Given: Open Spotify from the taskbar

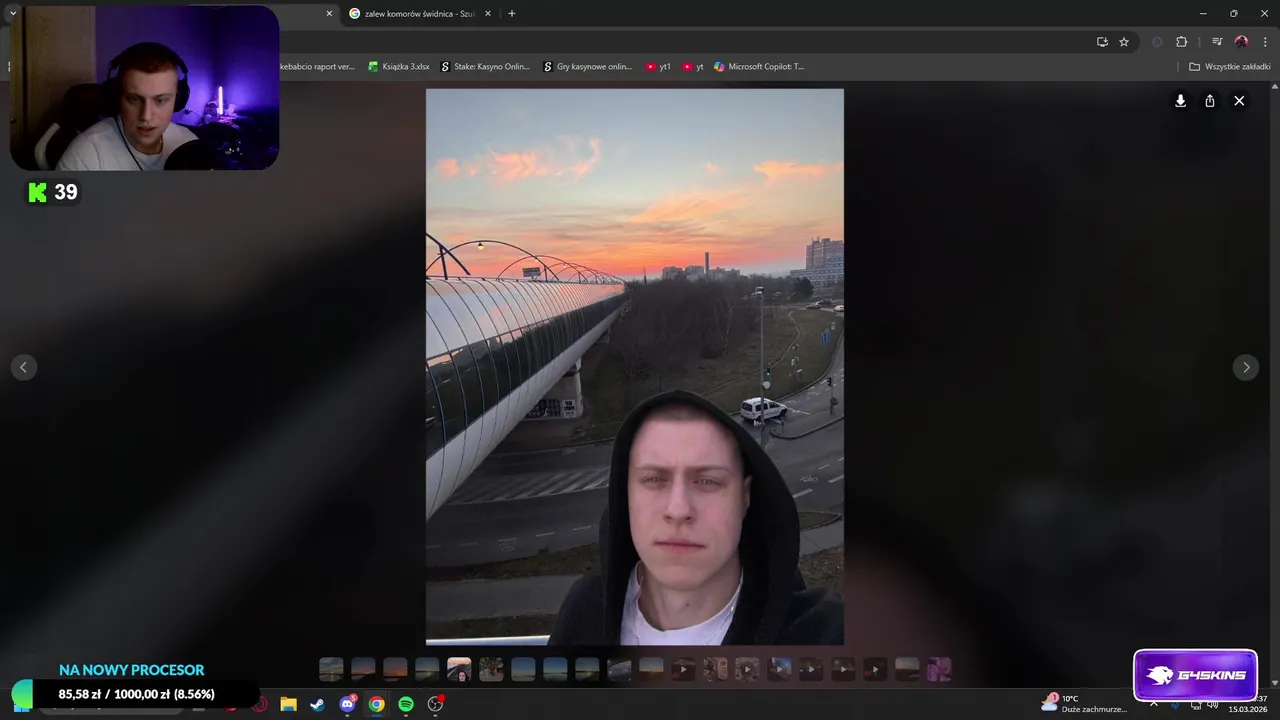Looking at the screenshot, I should point(406,704).
